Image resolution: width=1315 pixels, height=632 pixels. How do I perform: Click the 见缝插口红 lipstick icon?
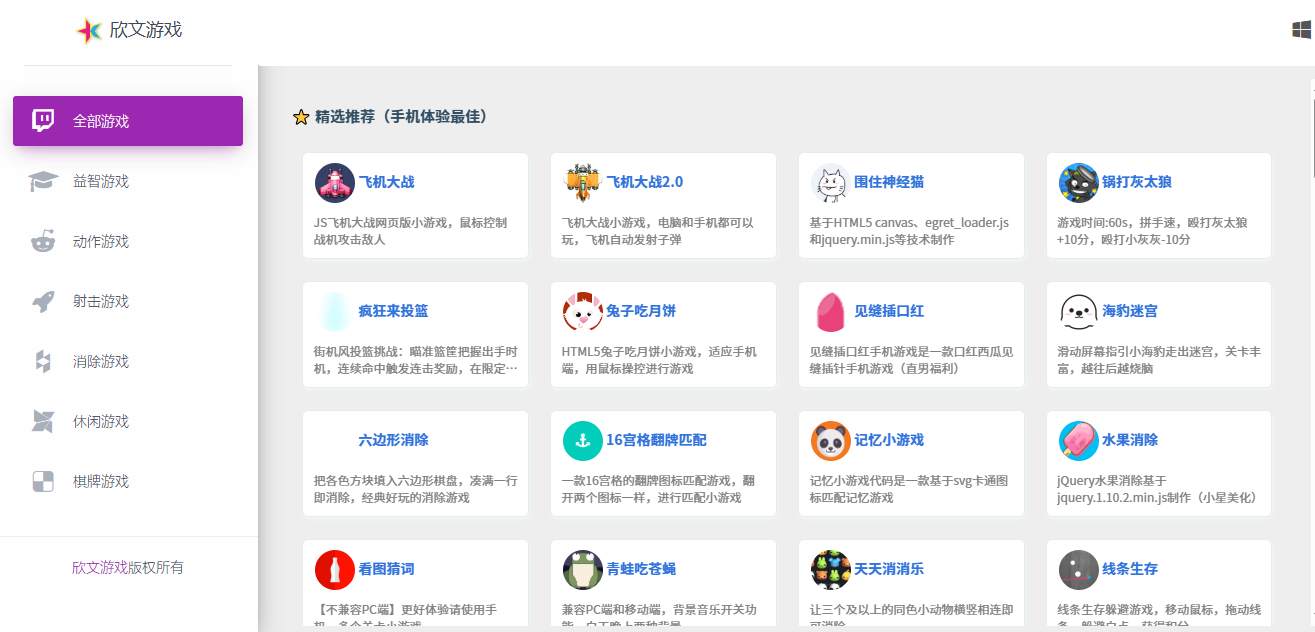[831, 312]
